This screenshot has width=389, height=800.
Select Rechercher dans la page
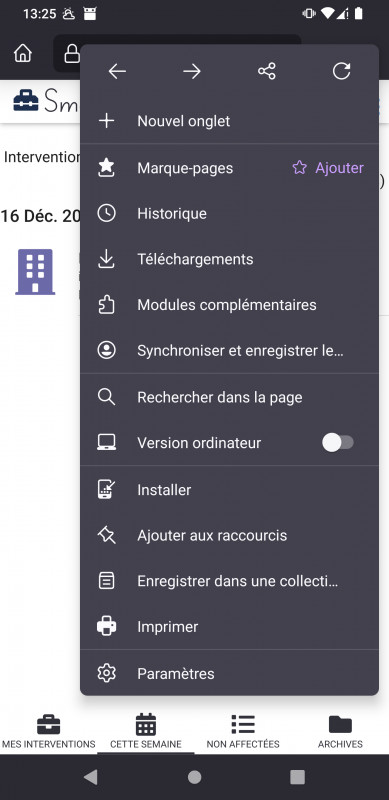pyautogui.click(x=229, y=397)
